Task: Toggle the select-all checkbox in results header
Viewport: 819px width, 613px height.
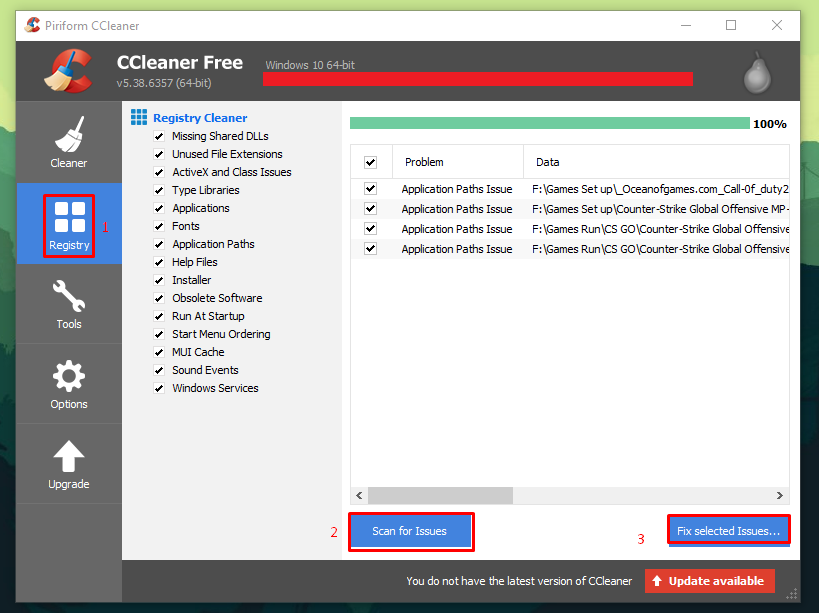Action: tap(370, 162)
